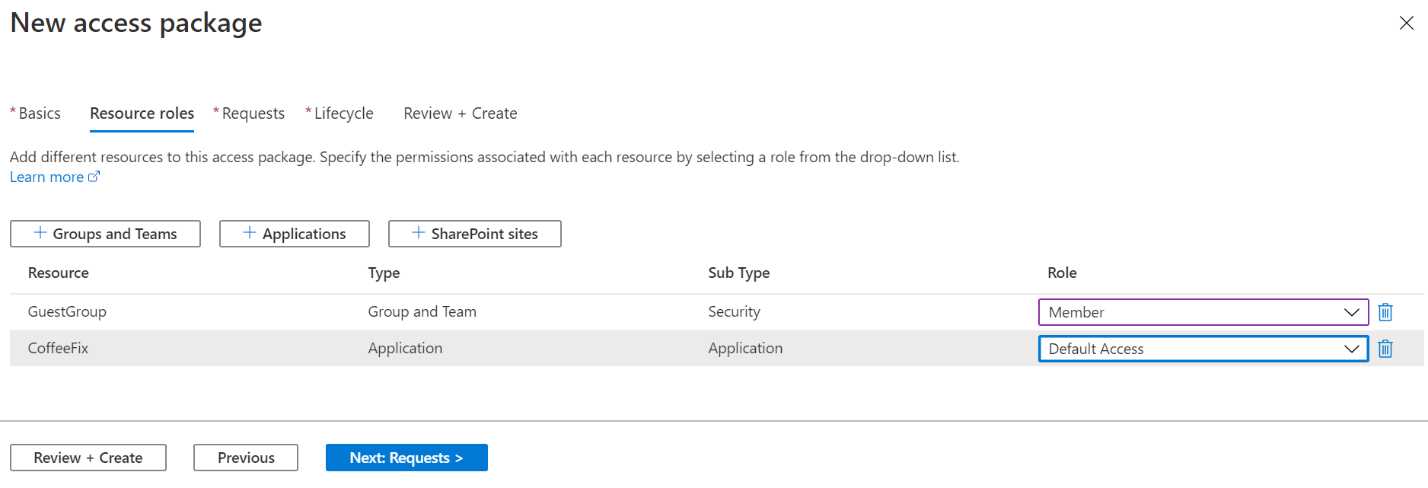Click the Resource column header

pyautogui.click(x=58, y=273)
